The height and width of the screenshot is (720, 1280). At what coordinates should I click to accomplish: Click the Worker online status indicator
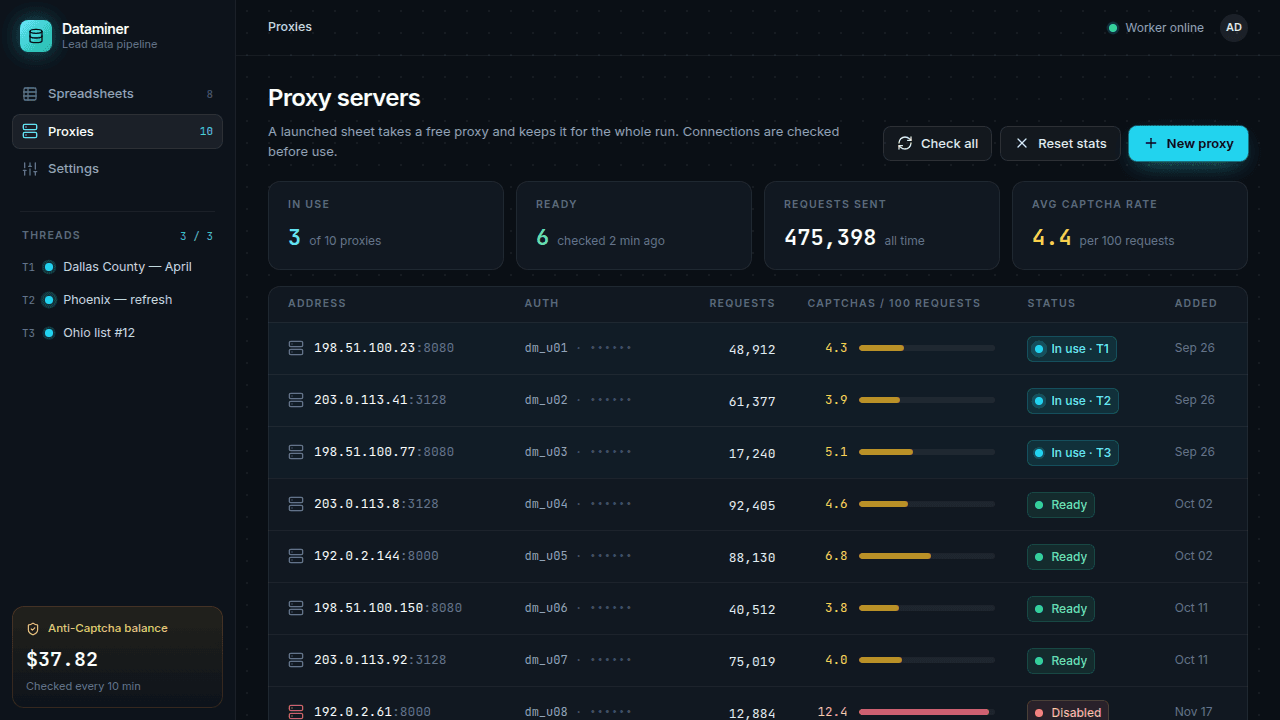(1156, 28)
